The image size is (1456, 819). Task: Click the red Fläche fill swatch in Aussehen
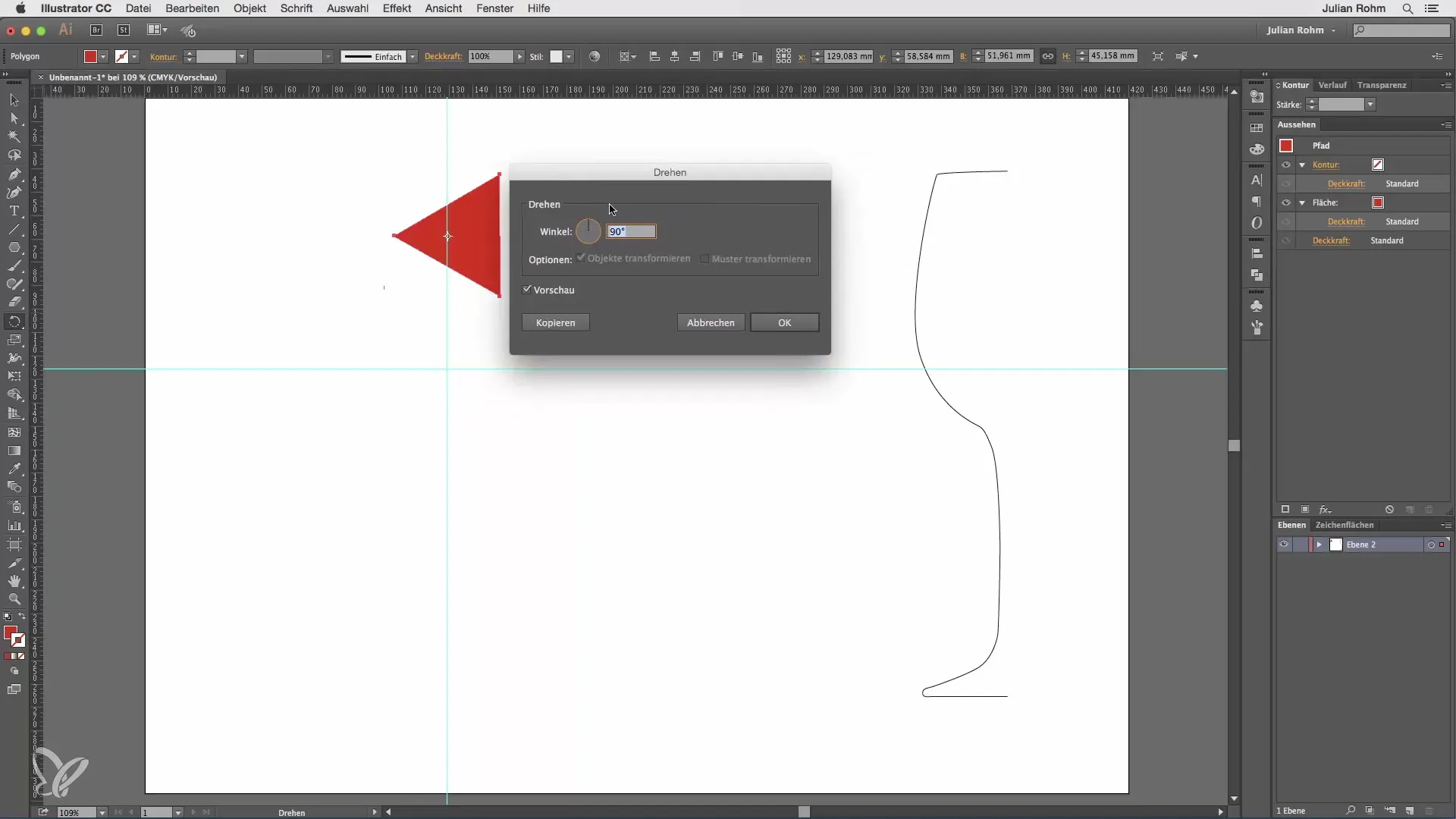(x=1378, y=202)
